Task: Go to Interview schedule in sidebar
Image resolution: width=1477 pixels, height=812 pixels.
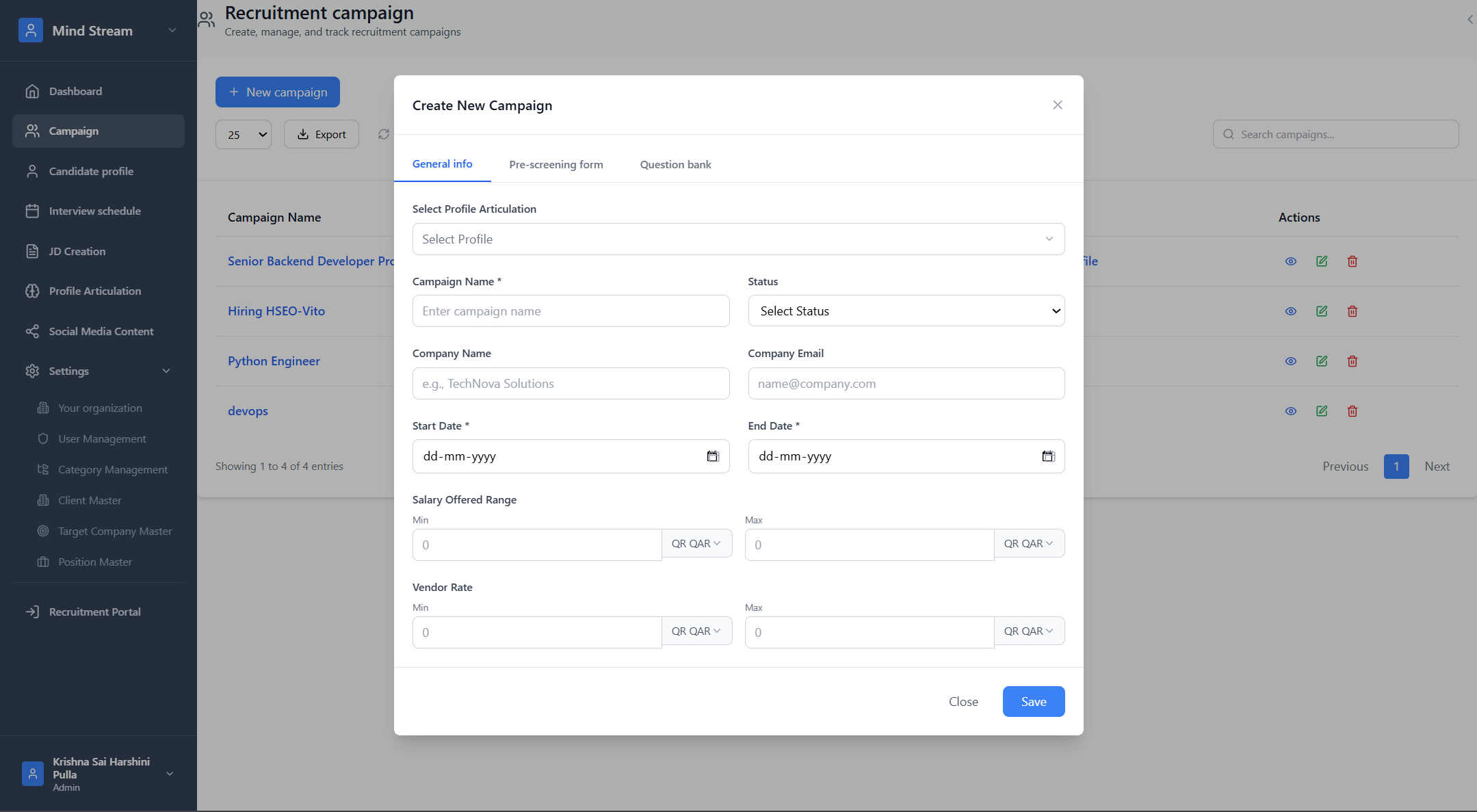Action: pyautogui.click(x=94, y=211)
